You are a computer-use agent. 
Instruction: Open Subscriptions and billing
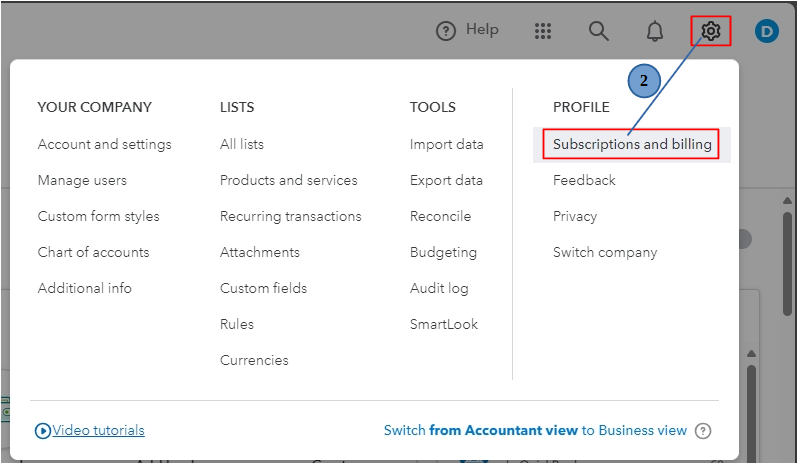pos(632,144)
